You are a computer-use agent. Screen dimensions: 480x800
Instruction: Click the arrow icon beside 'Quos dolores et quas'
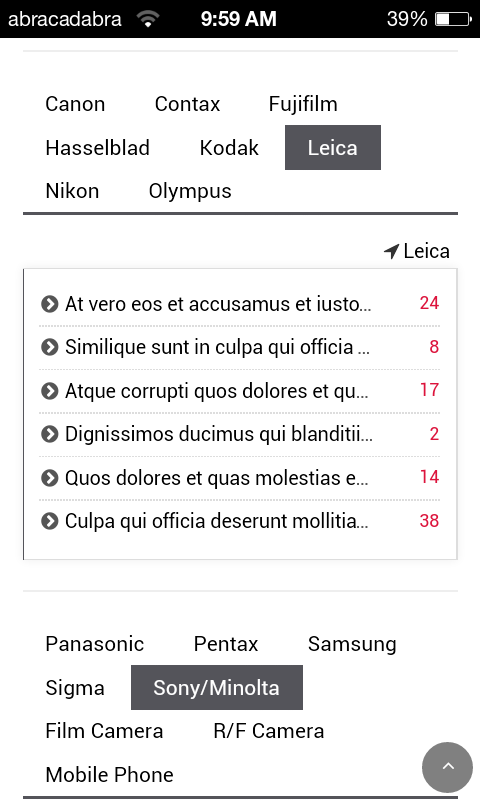tap(49, 479)
